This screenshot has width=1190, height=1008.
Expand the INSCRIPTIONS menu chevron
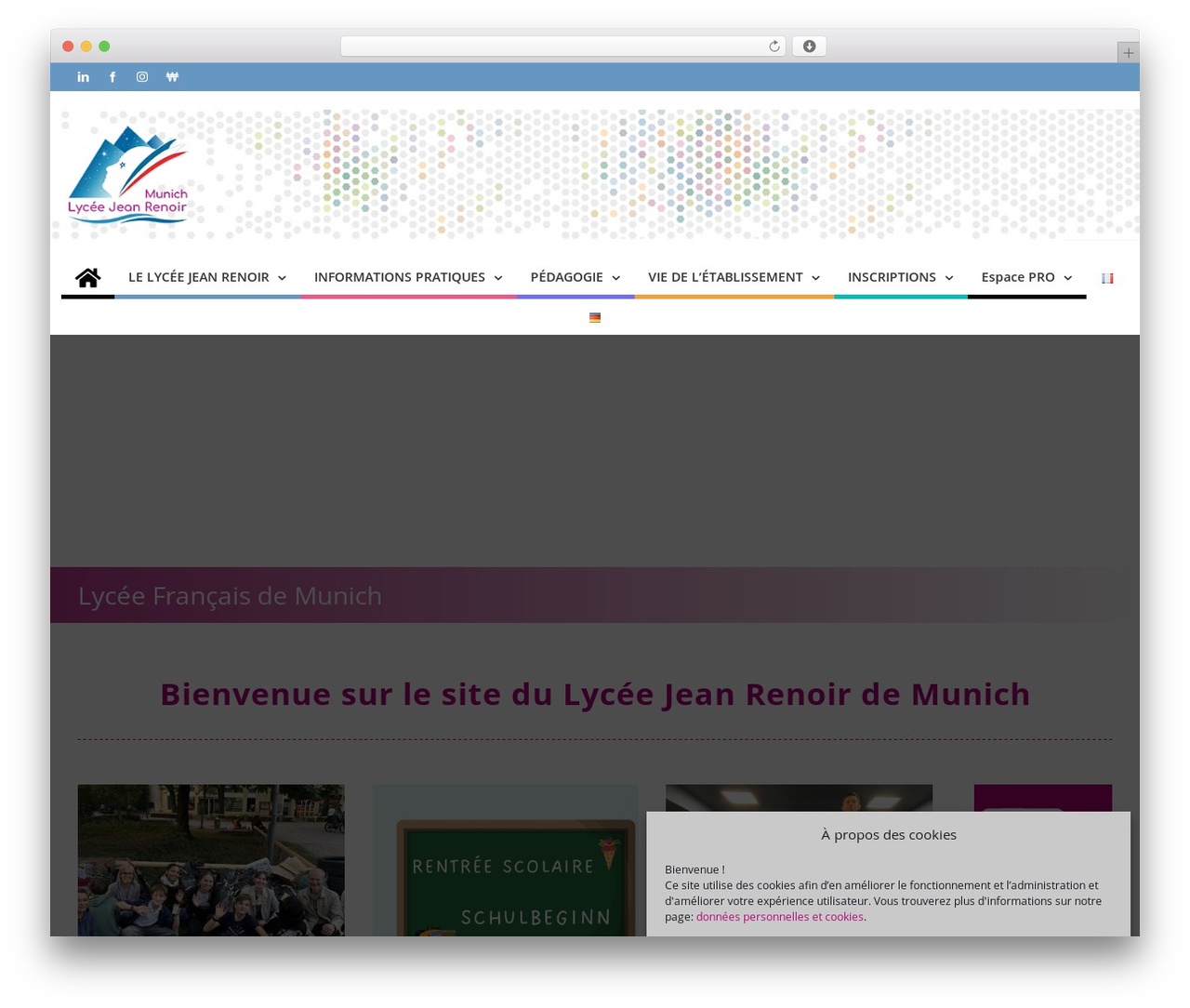pyautogui.click(x=949, y=278)
